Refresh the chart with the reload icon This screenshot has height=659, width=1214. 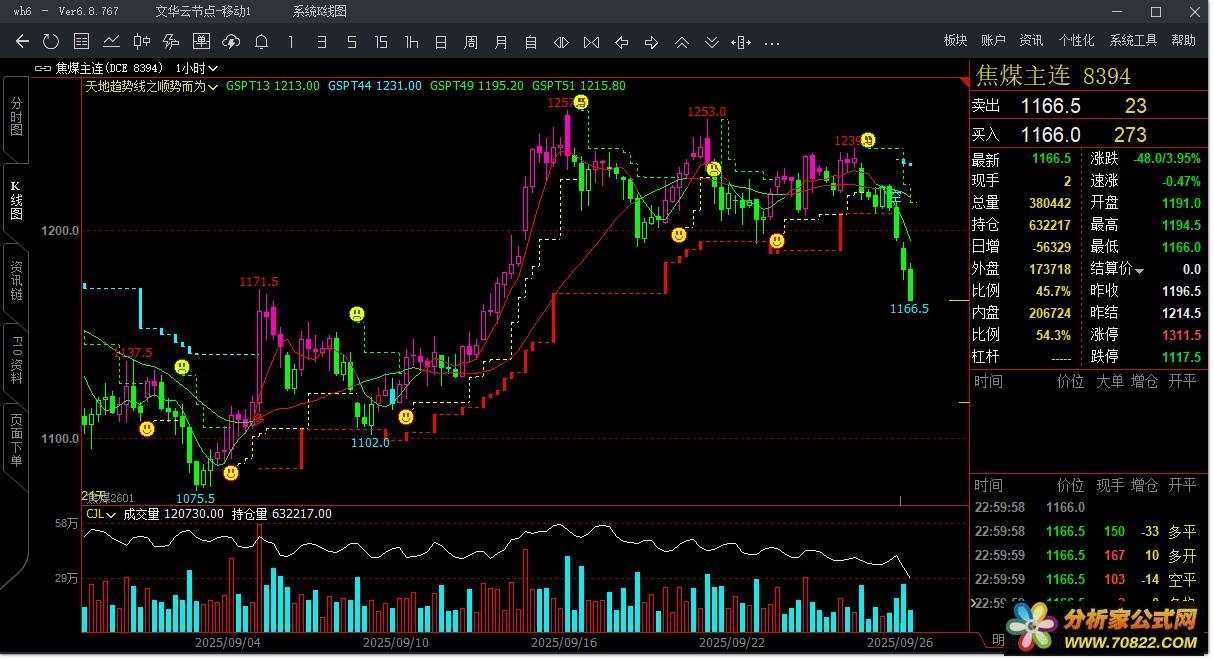[51, 42]
